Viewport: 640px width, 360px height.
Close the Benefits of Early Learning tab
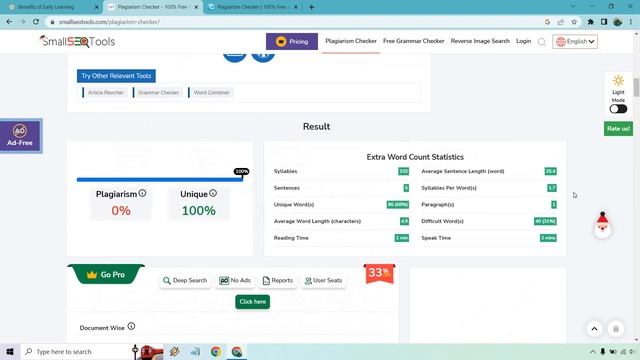pos(96,7)
